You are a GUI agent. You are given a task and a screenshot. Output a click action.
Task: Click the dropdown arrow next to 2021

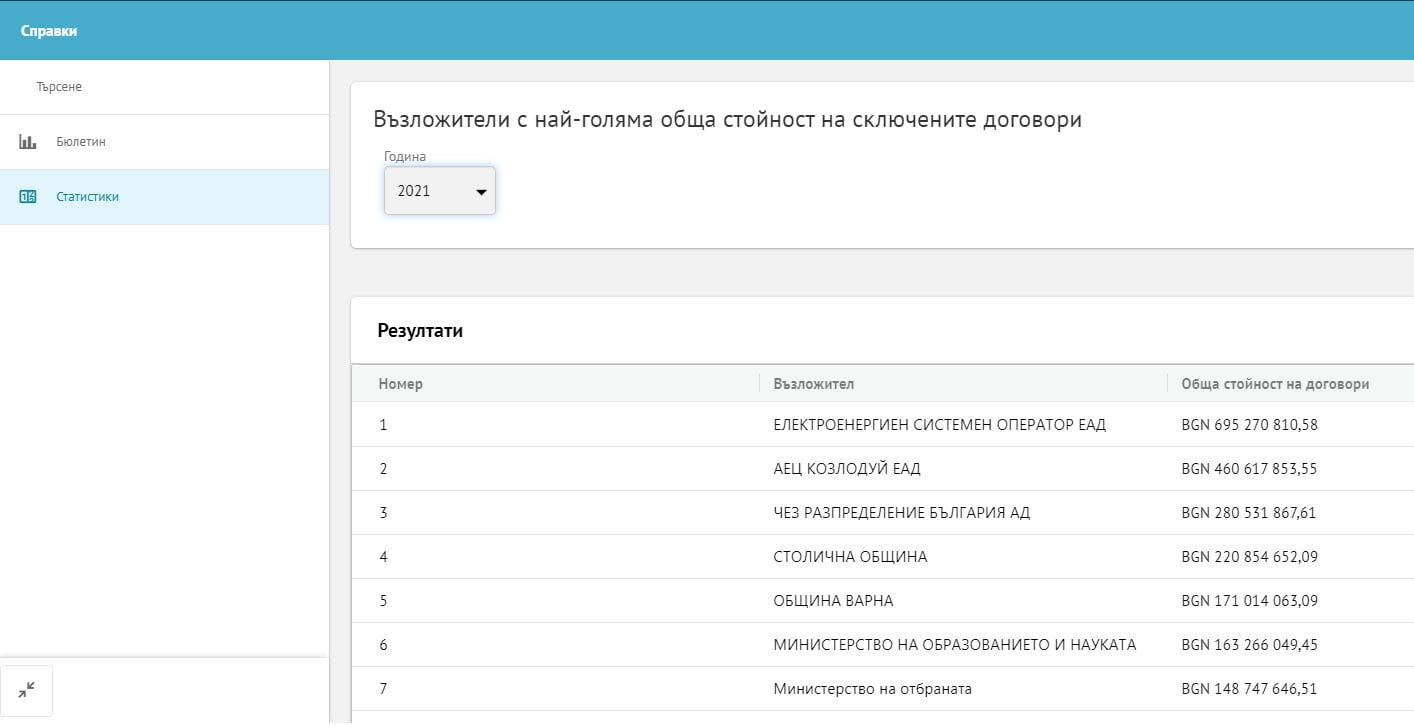point(481,191)
